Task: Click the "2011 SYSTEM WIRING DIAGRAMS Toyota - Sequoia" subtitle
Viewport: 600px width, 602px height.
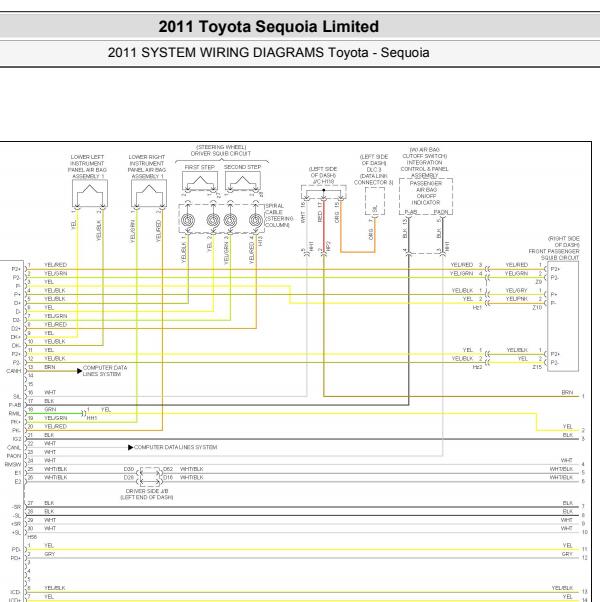Action: tap(268, 52)
